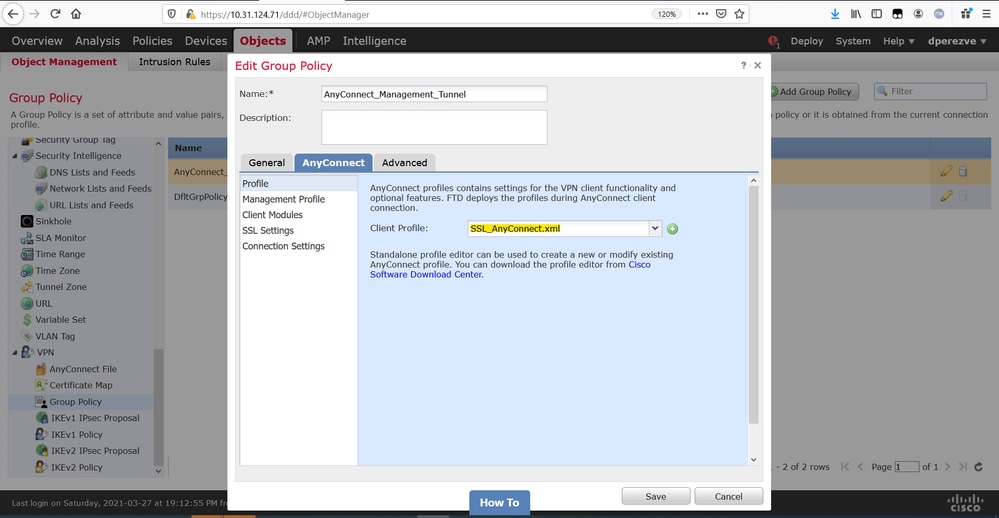The image size is (999, 518).
Task: Open the Devices menu
Action: pos(206,41)
